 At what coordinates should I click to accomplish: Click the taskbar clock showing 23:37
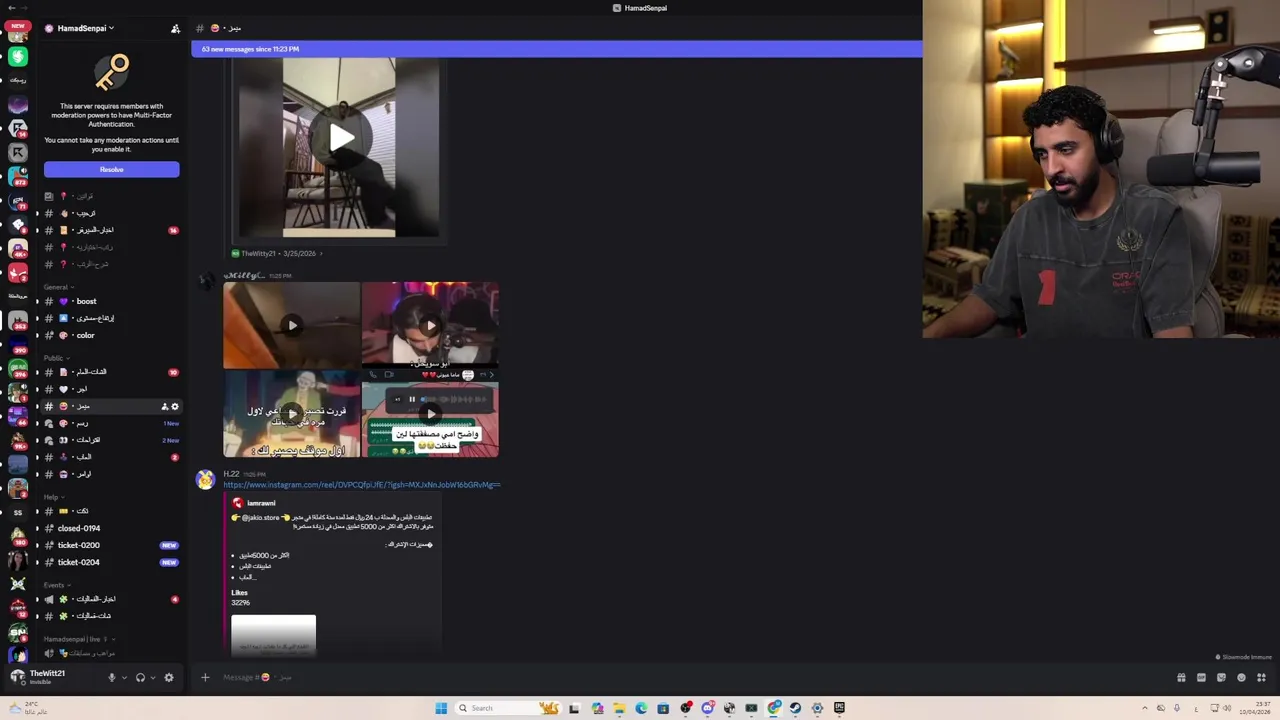pyautogui.click(x=1256, y=708)
